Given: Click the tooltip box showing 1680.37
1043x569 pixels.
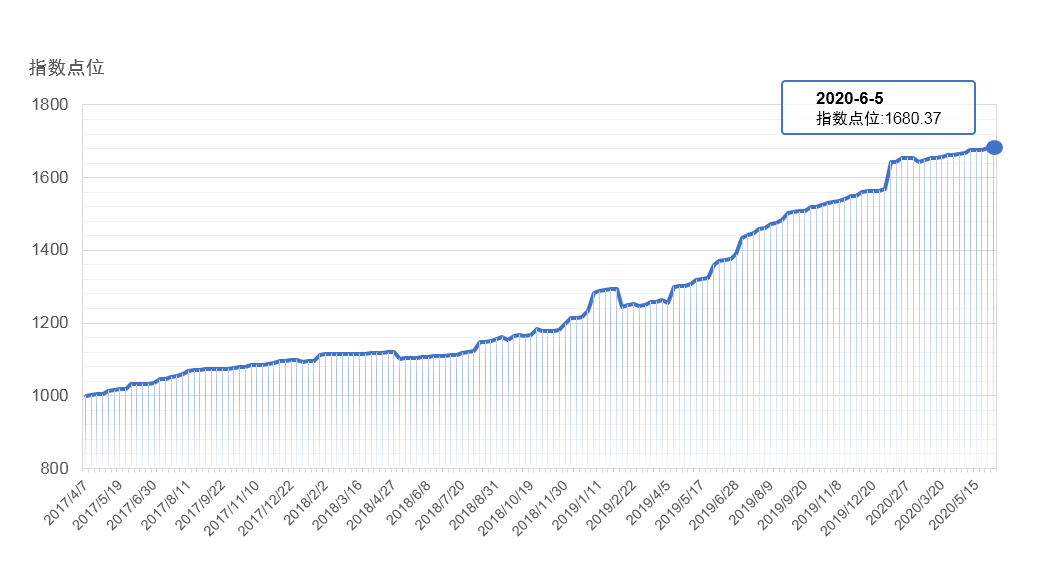Looking at the screenshot, I should point(878,108).
